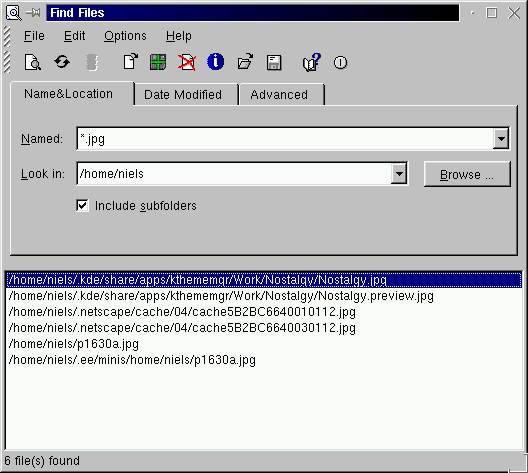Expand the Look in dropdown arrow
This screenshot has width=528, height=473.
point(399,174)
